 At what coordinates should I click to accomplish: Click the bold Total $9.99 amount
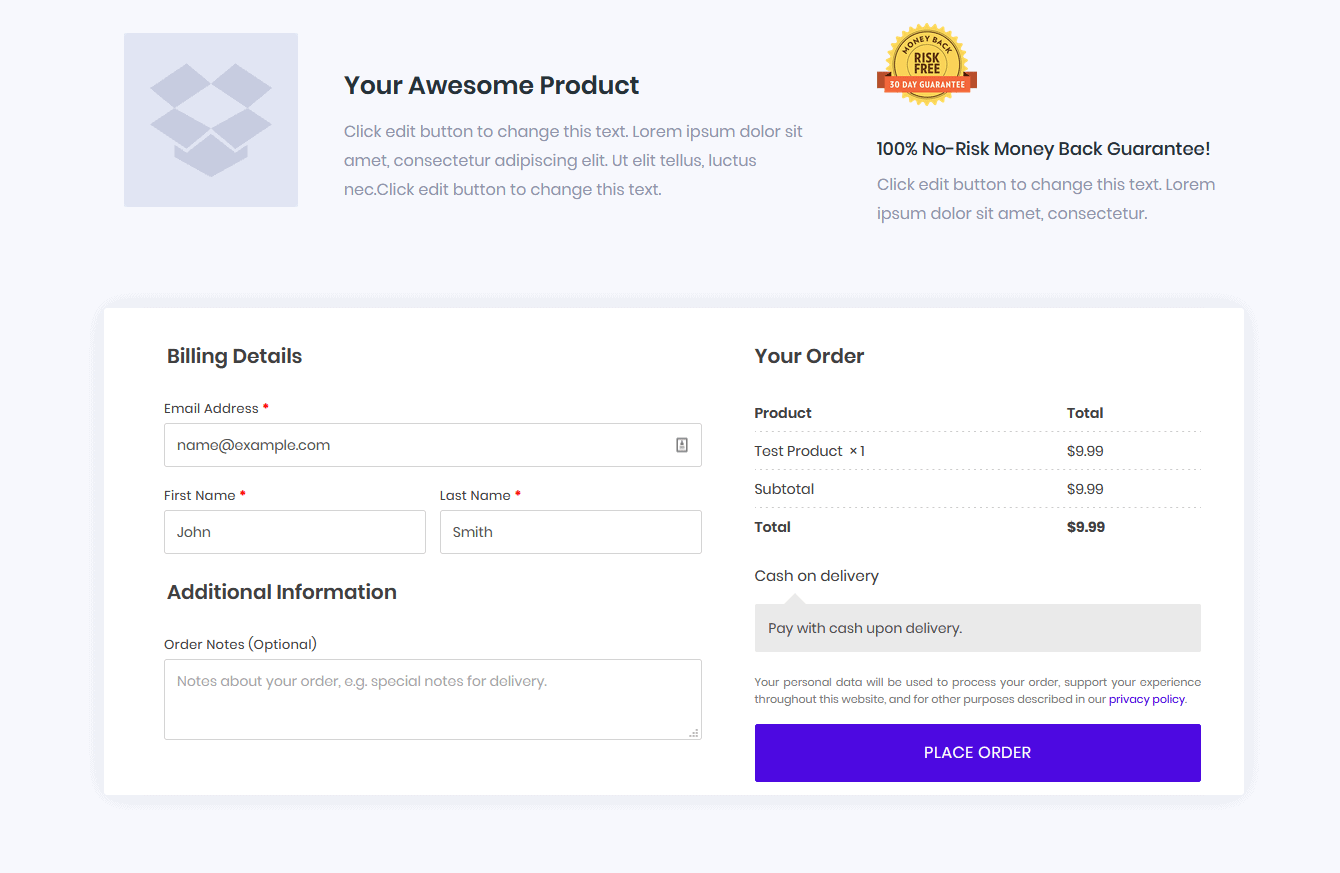pos(1086,527)
